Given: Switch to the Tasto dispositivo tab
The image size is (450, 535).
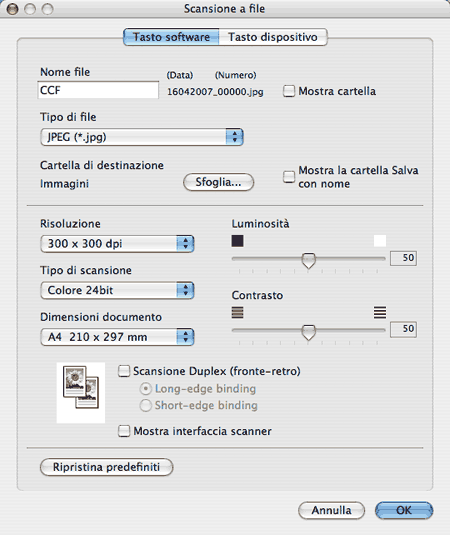Looking at the screenshot, I should tap(273, 37).
